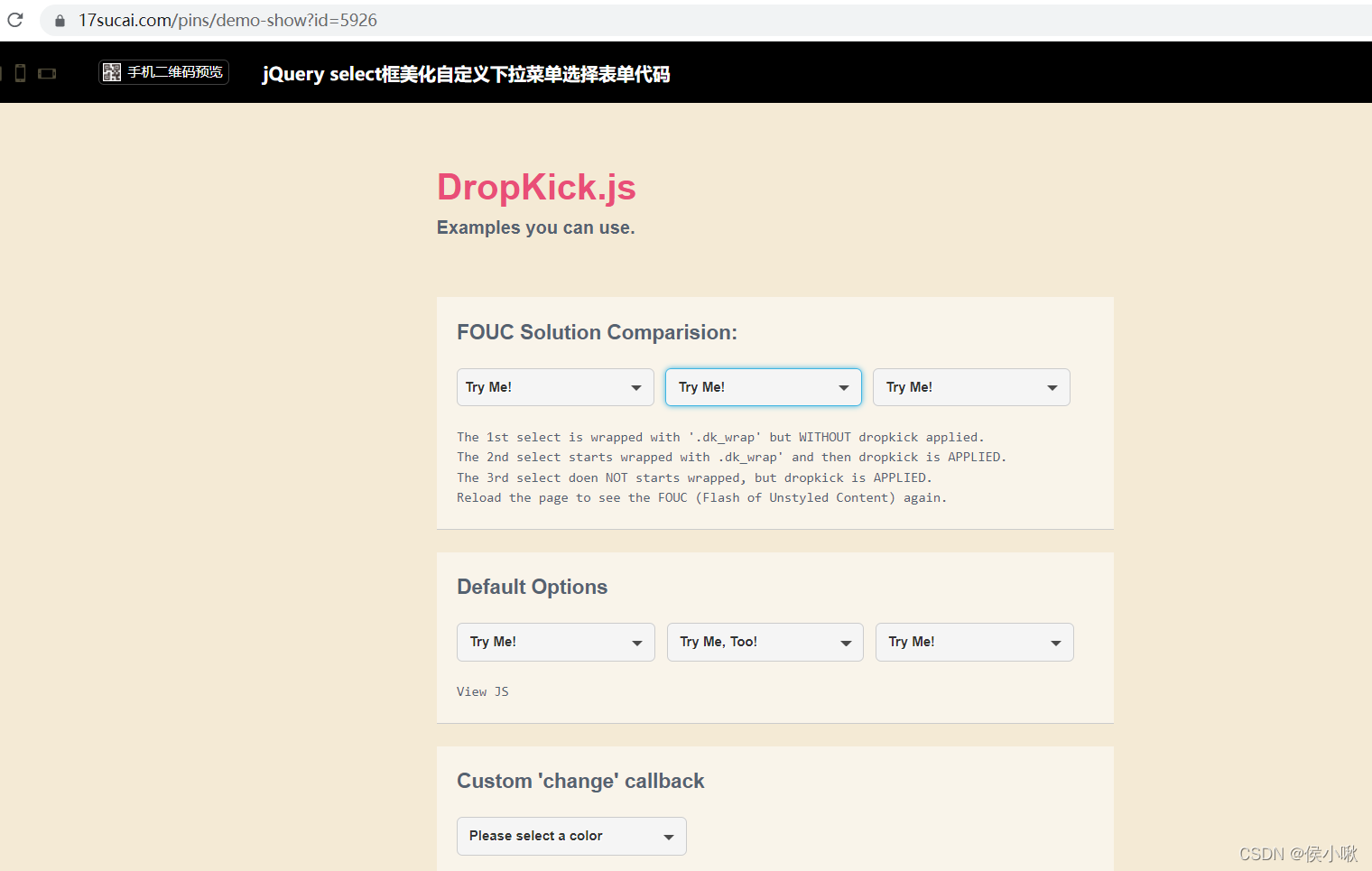Expand last Try Me! dropdown under Default Options
The height and width of the screenshot is (871, 1372).
click(975, 642)
